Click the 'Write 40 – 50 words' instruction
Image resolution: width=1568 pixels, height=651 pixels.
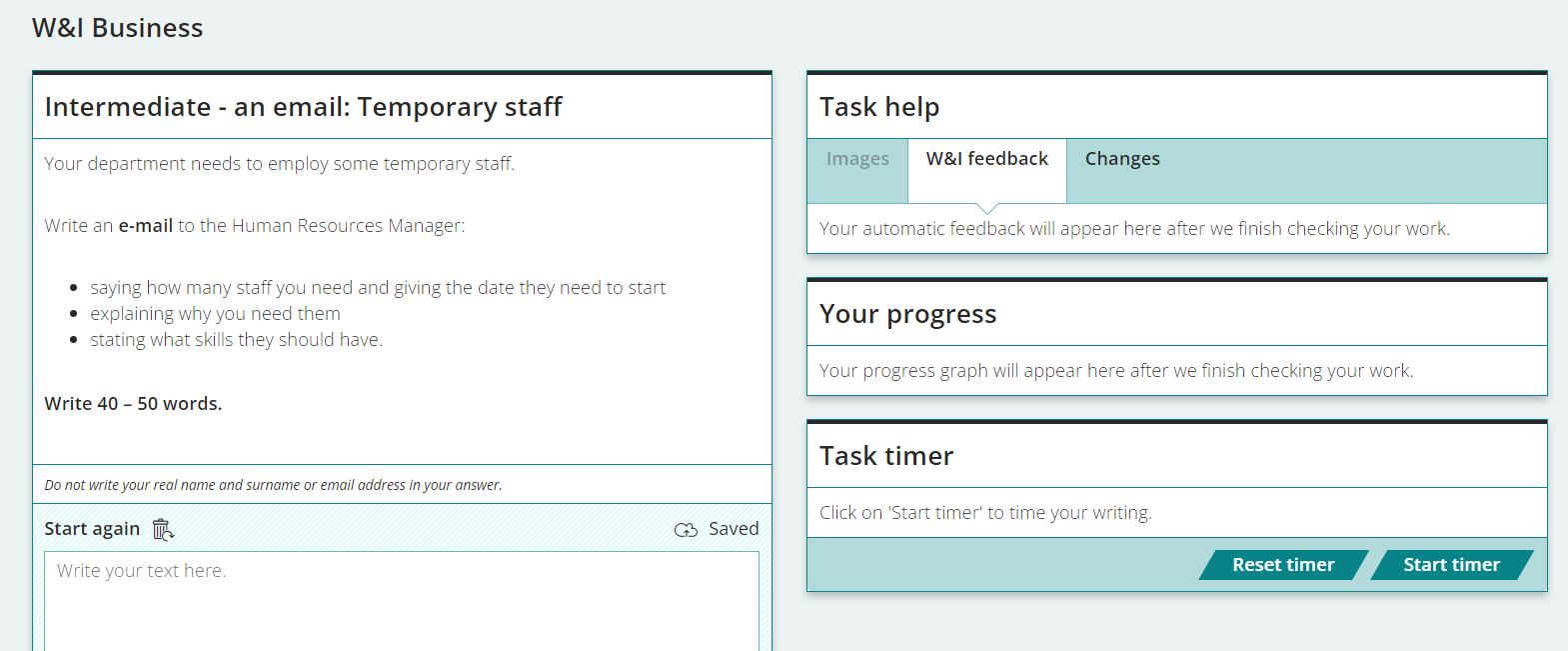pos(133,404)
